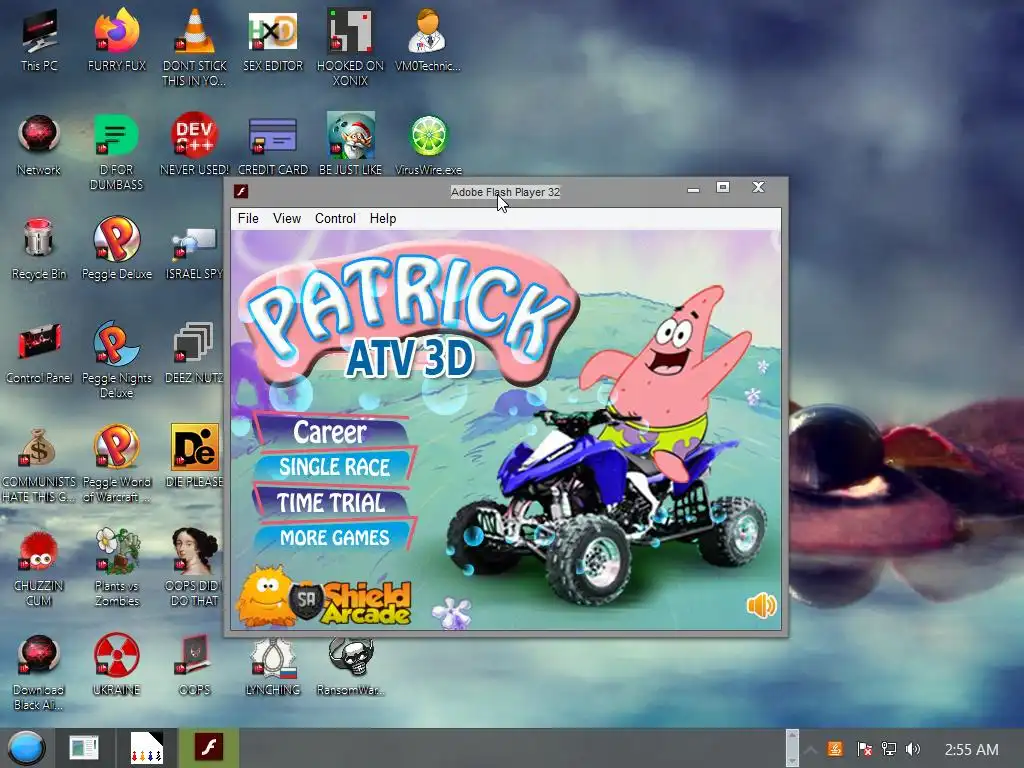
Task: Select the HxD hex editor desktop icon
Action: pyautogui.click(x=273, y=40)
